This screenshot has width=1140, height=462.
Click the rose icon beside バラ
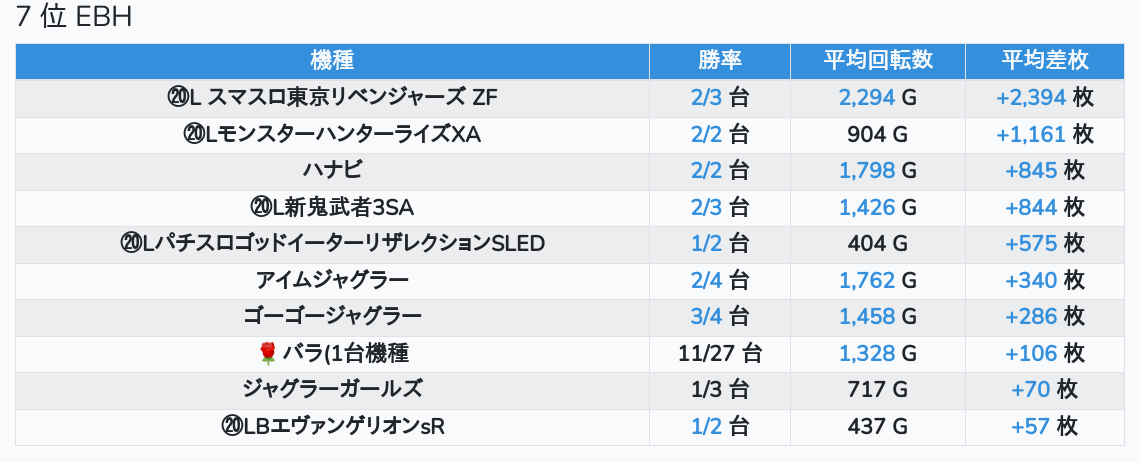coord(267,353)
